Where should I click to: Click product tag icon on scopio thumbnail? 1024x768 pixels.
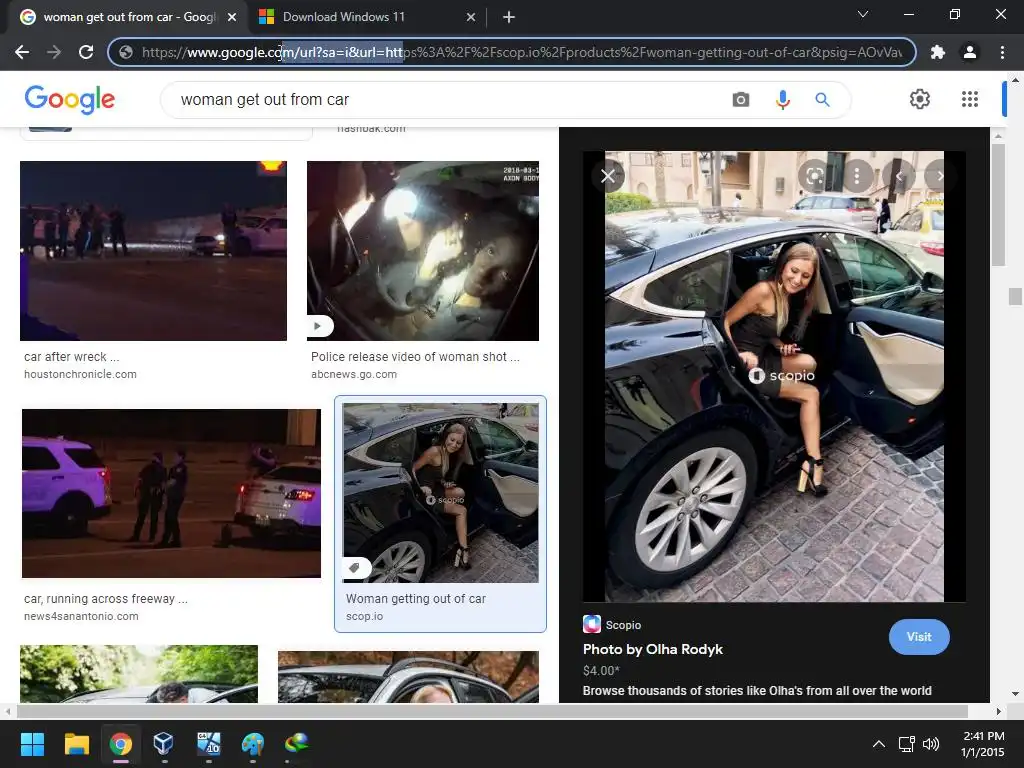click(x=355, y=568)
